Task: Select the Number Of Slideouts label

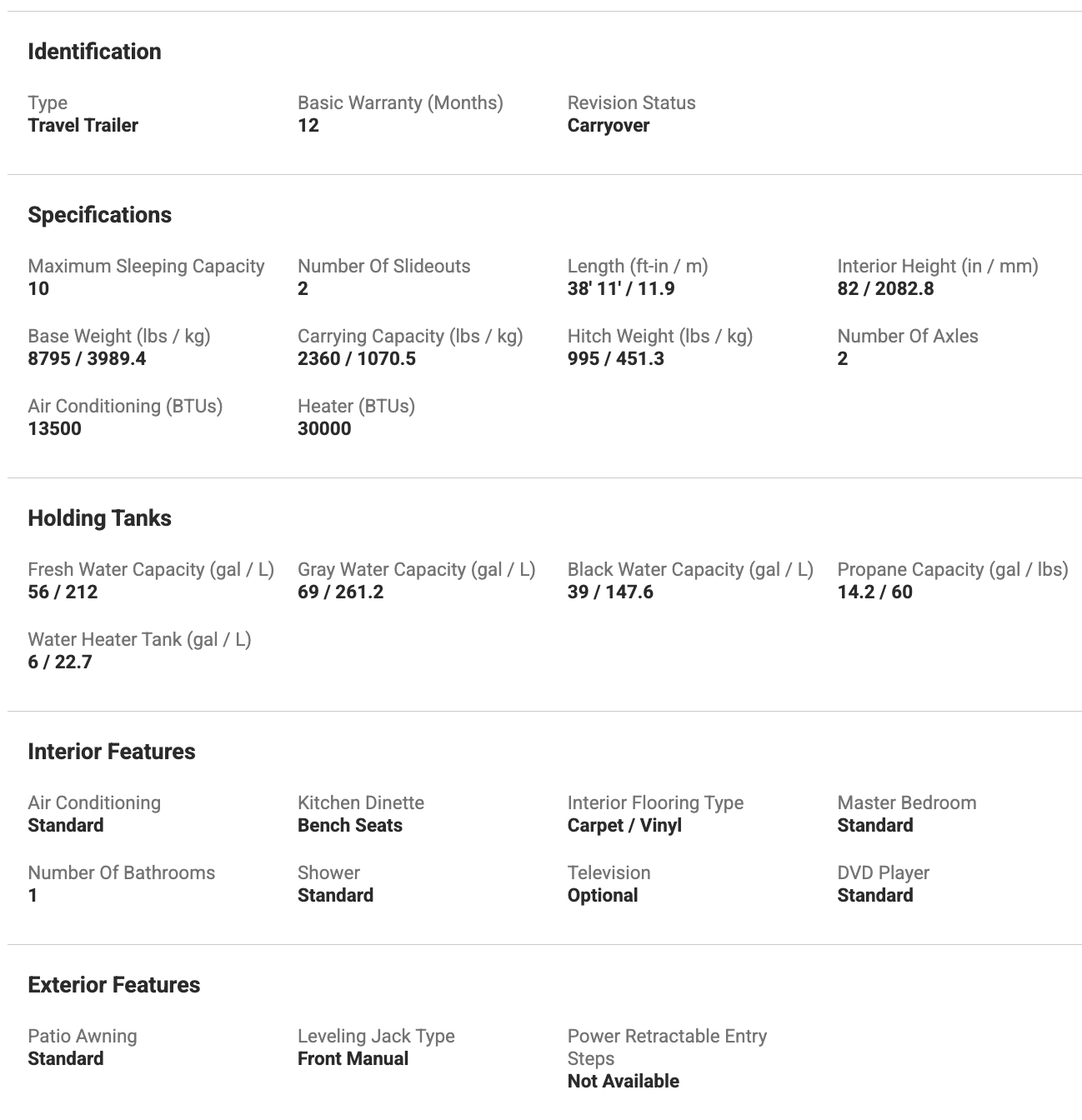Action: [x=383, y=267]
